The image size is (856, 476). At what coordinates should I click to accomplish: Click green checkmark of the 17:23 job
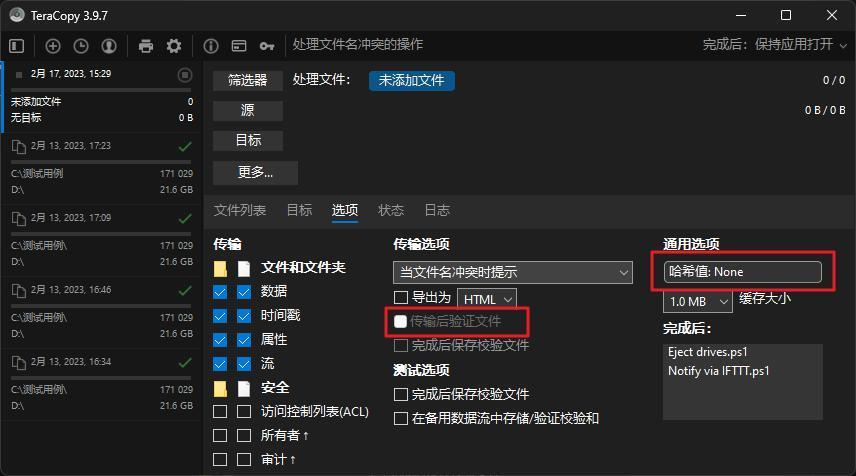pos(185,146)
